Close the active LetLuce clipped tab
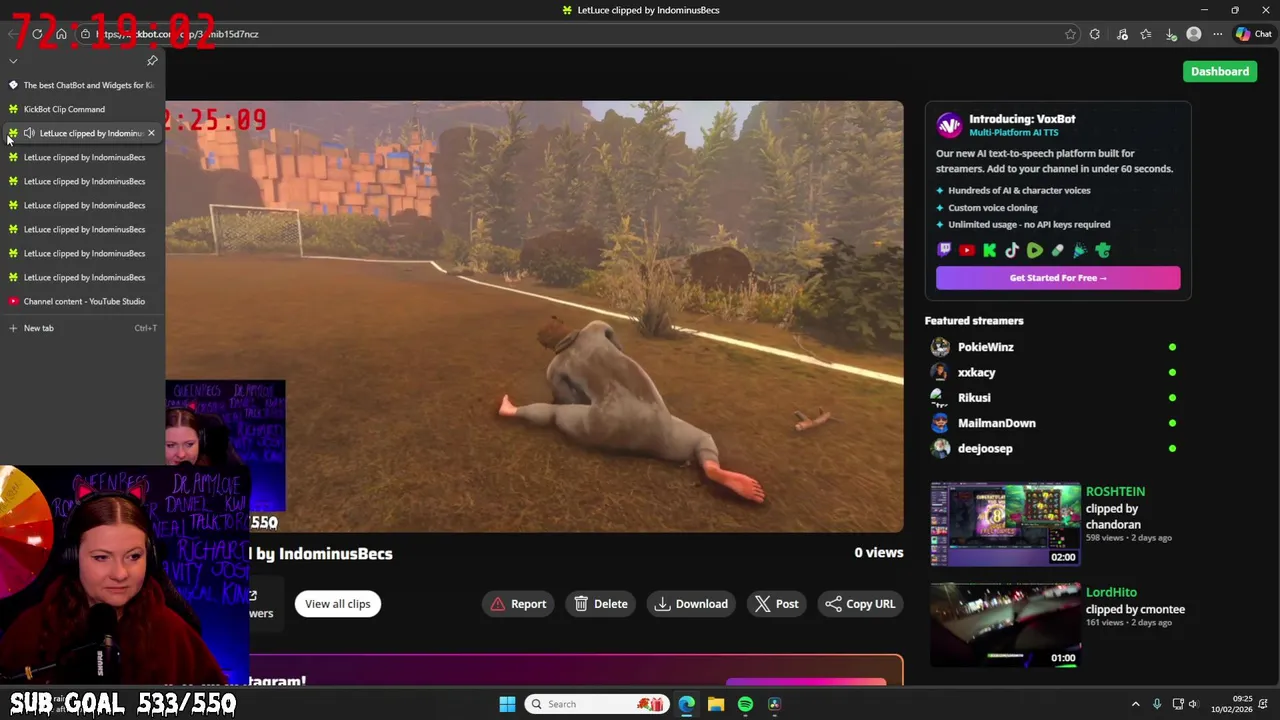Viewport: 1280px width, 720px height. tap(151, 133)
